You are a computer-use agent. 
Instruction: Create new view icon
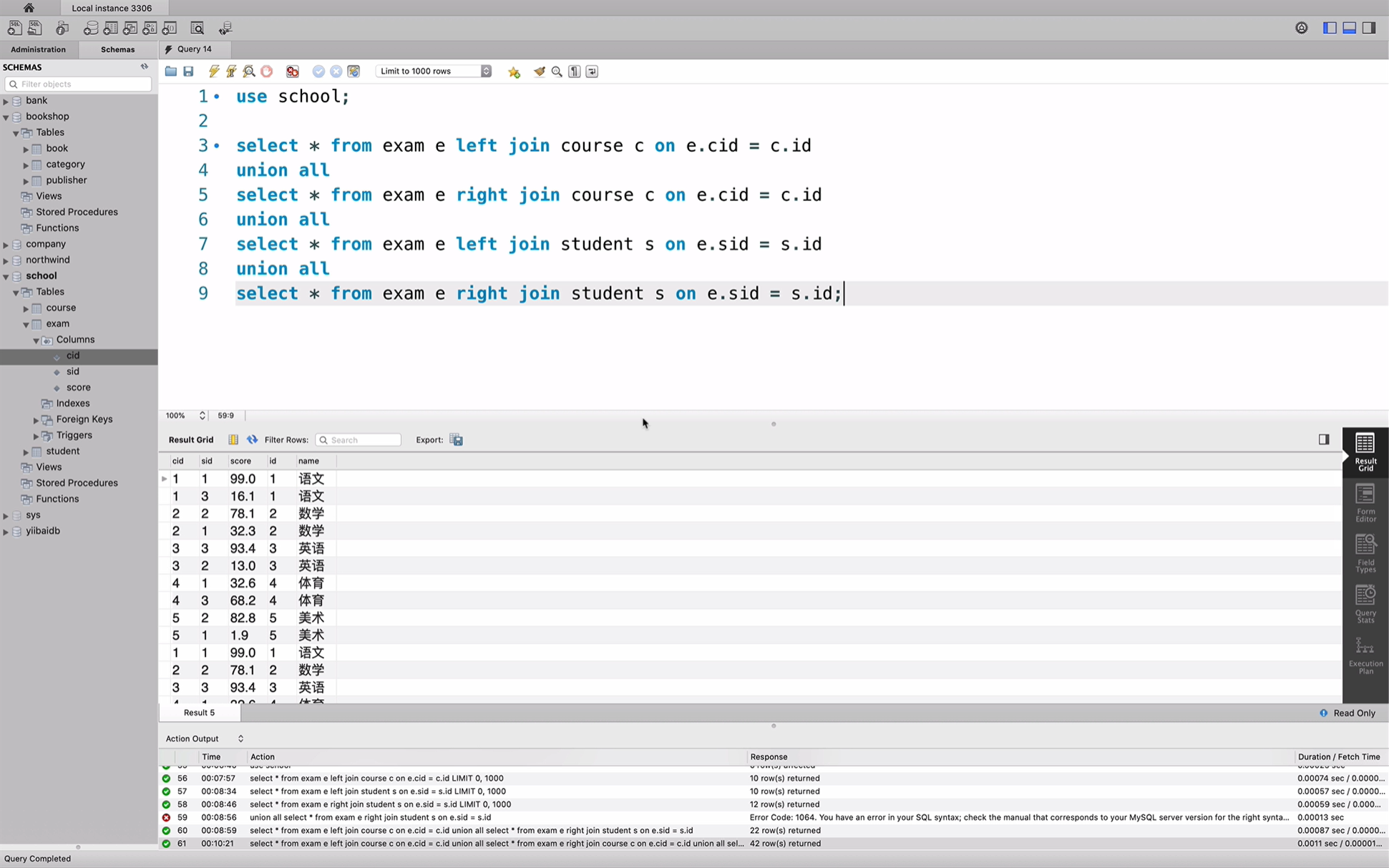click(x=130, y=28)
